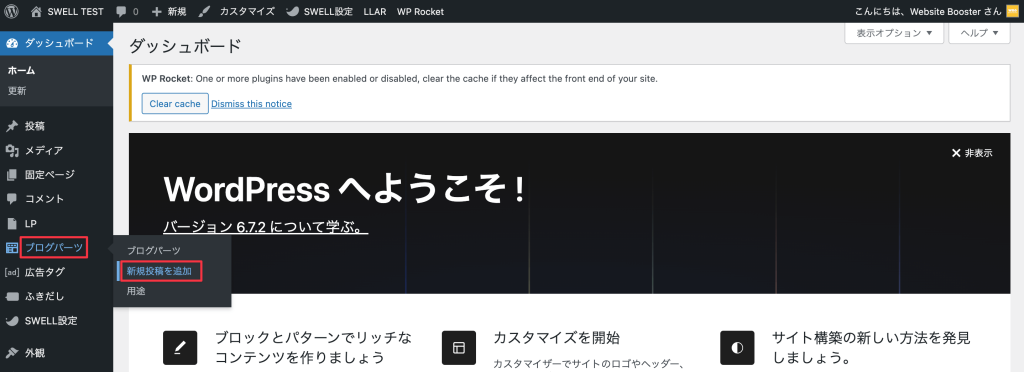Click the layout icon beside カスタマイズを開始
Viewport: 1024px width, 372px height.
point(458,348)
